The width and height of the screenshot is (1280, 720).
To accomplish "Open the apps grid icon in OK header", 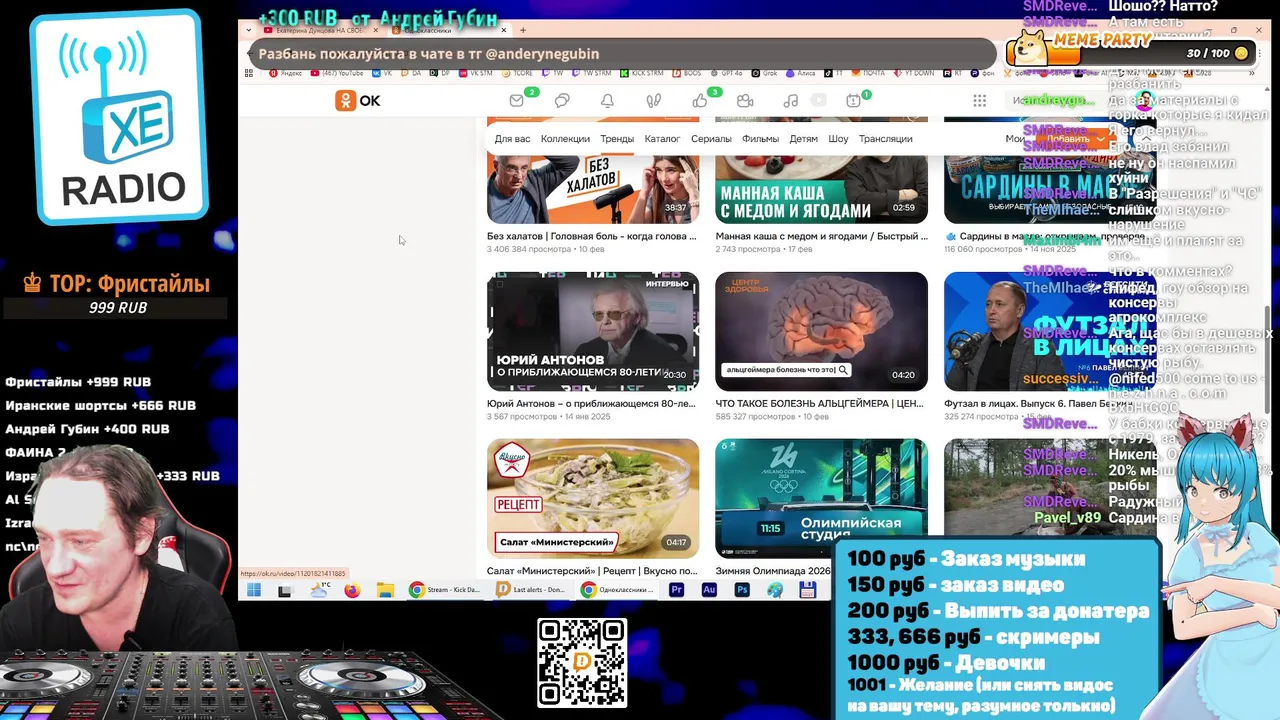I will pyautogui.click(x=979, y=100).
